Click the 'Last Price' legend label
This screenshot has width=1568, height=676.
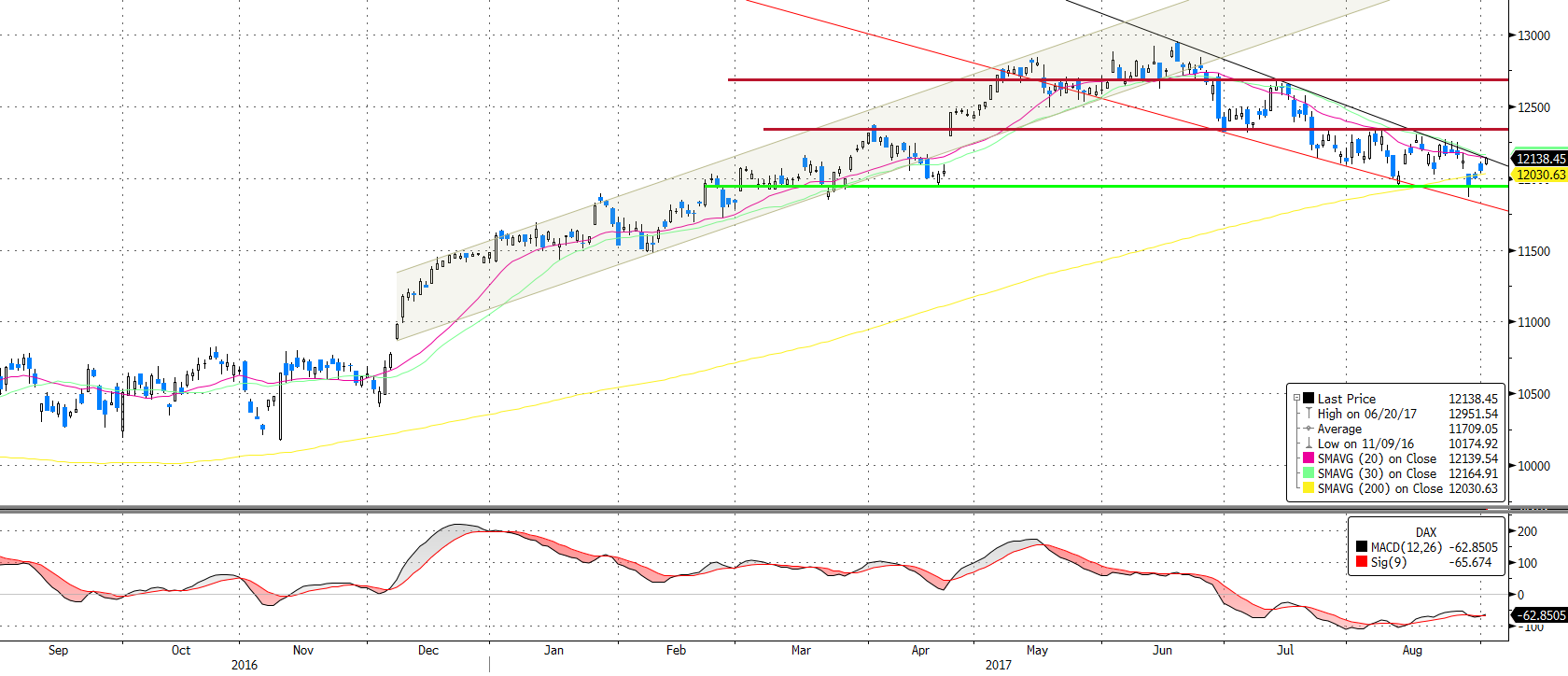point(1346,399)
